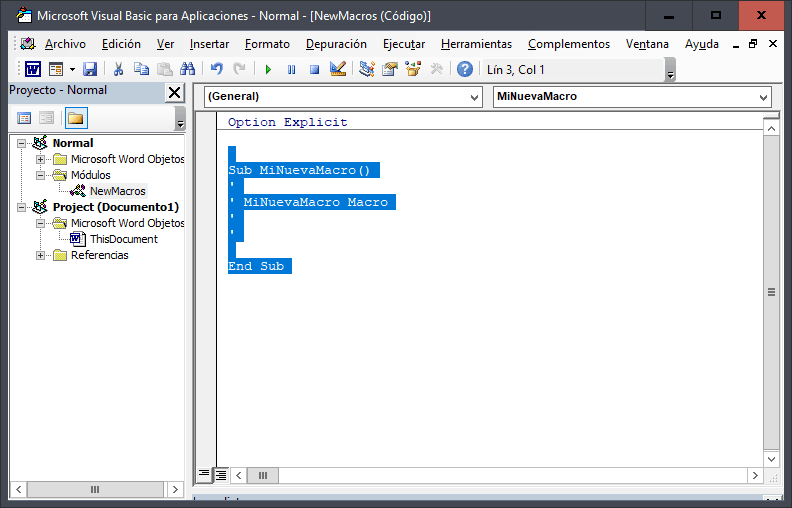This screenshot has height=508, width=792.
Task: Collapse Microsoft Word Objetos under Documento1
Action: click(x=40, y=223)
